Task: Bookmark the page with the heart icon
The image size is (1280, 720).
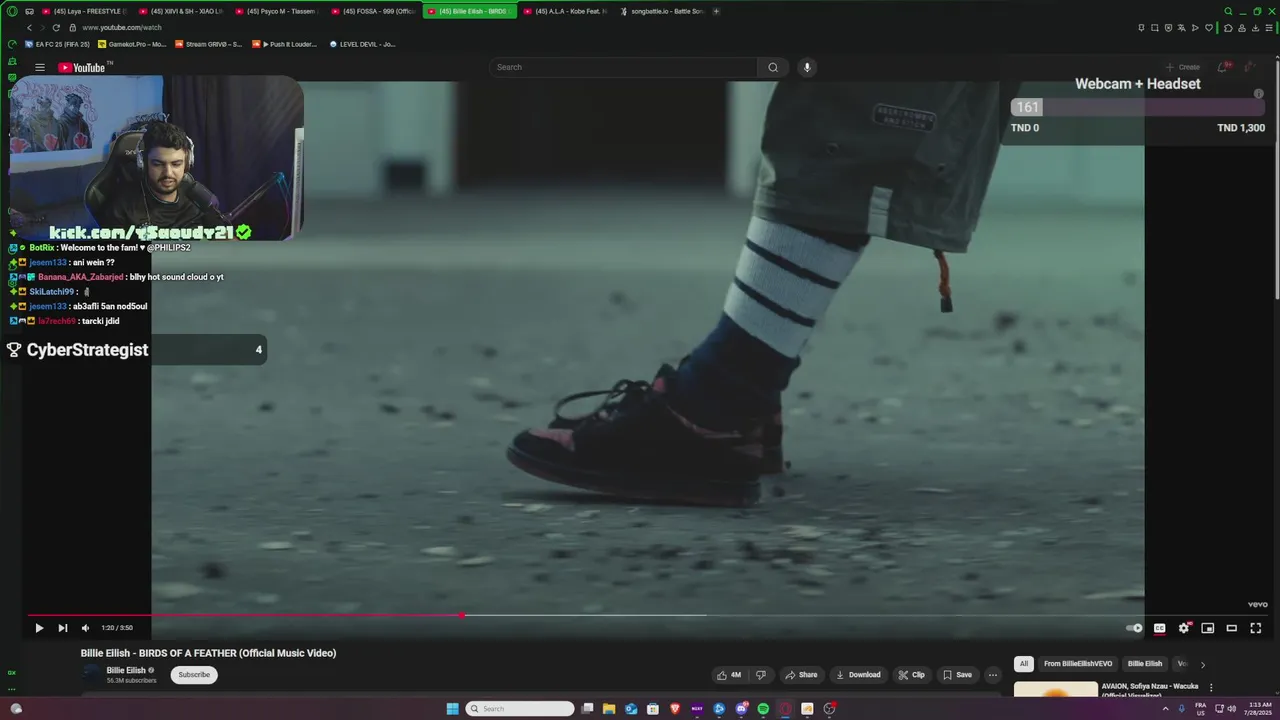Action: coord(1208,28)
